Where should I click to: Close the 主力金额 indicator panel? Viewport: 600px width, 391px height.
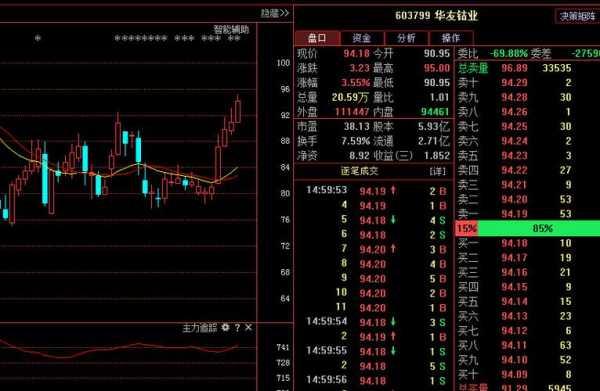(x=248, y=327)
